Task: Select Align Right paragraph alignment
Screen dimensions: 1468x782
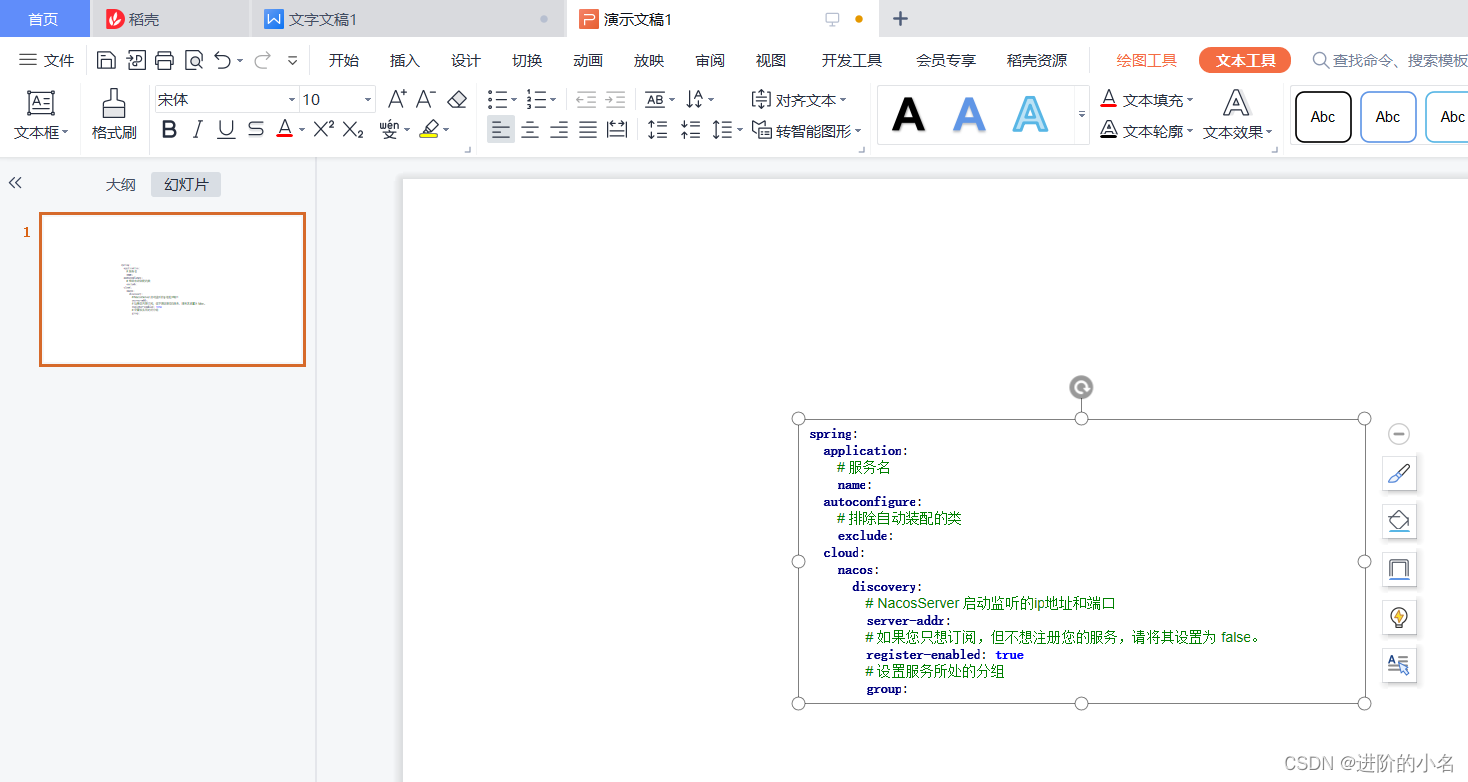Action: pos(559,129)
